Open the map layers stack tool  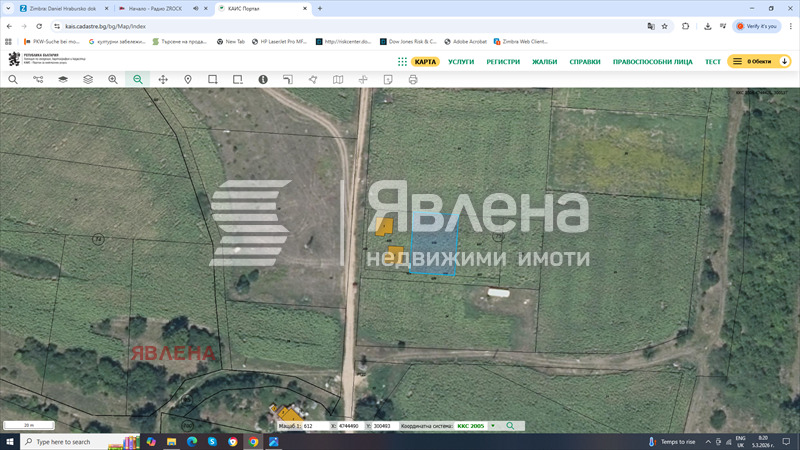coord(63,79)
